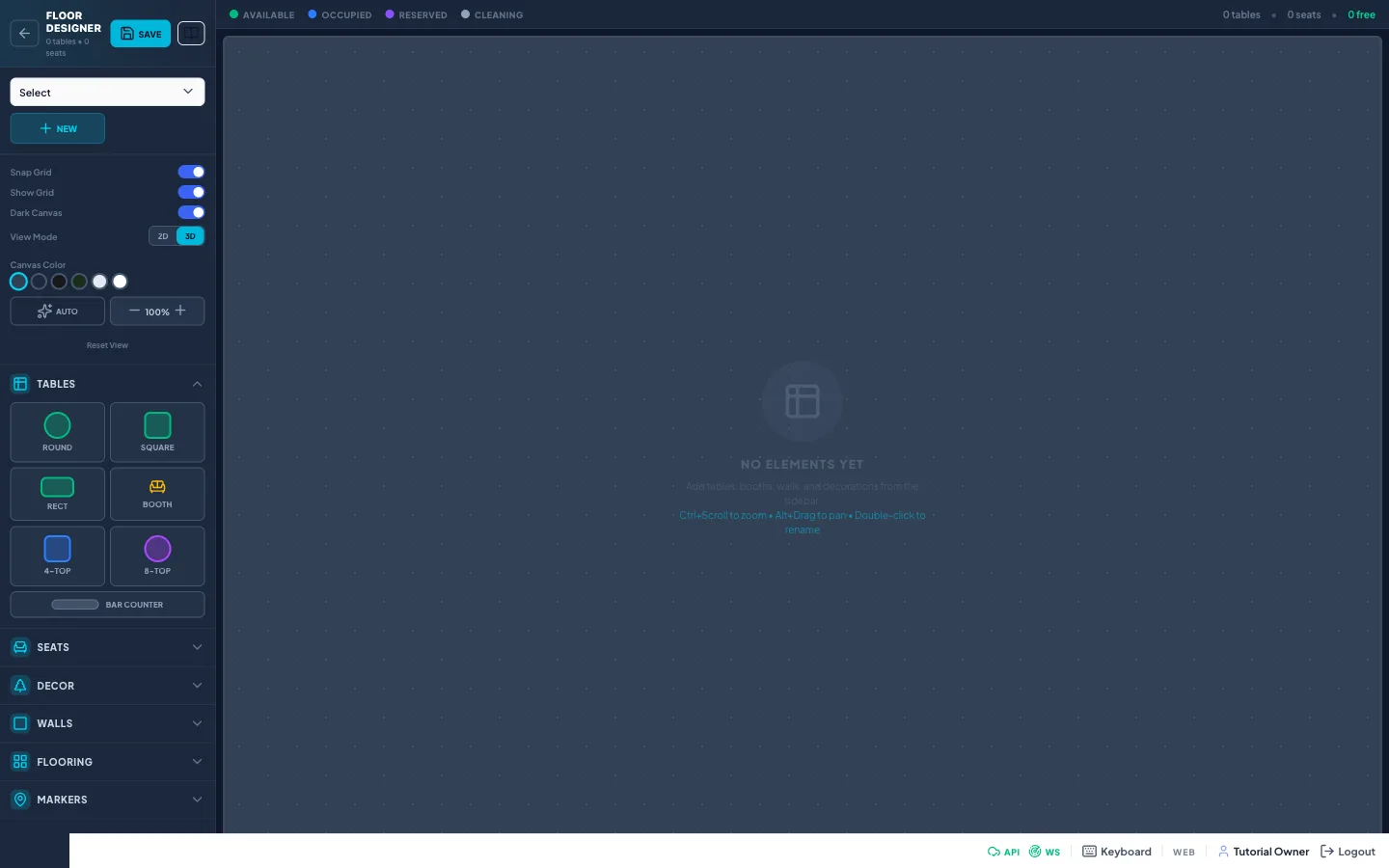This screenshot has width=1389, height=868.
Task: Expand the Seats section
Action: pos(107,647)
